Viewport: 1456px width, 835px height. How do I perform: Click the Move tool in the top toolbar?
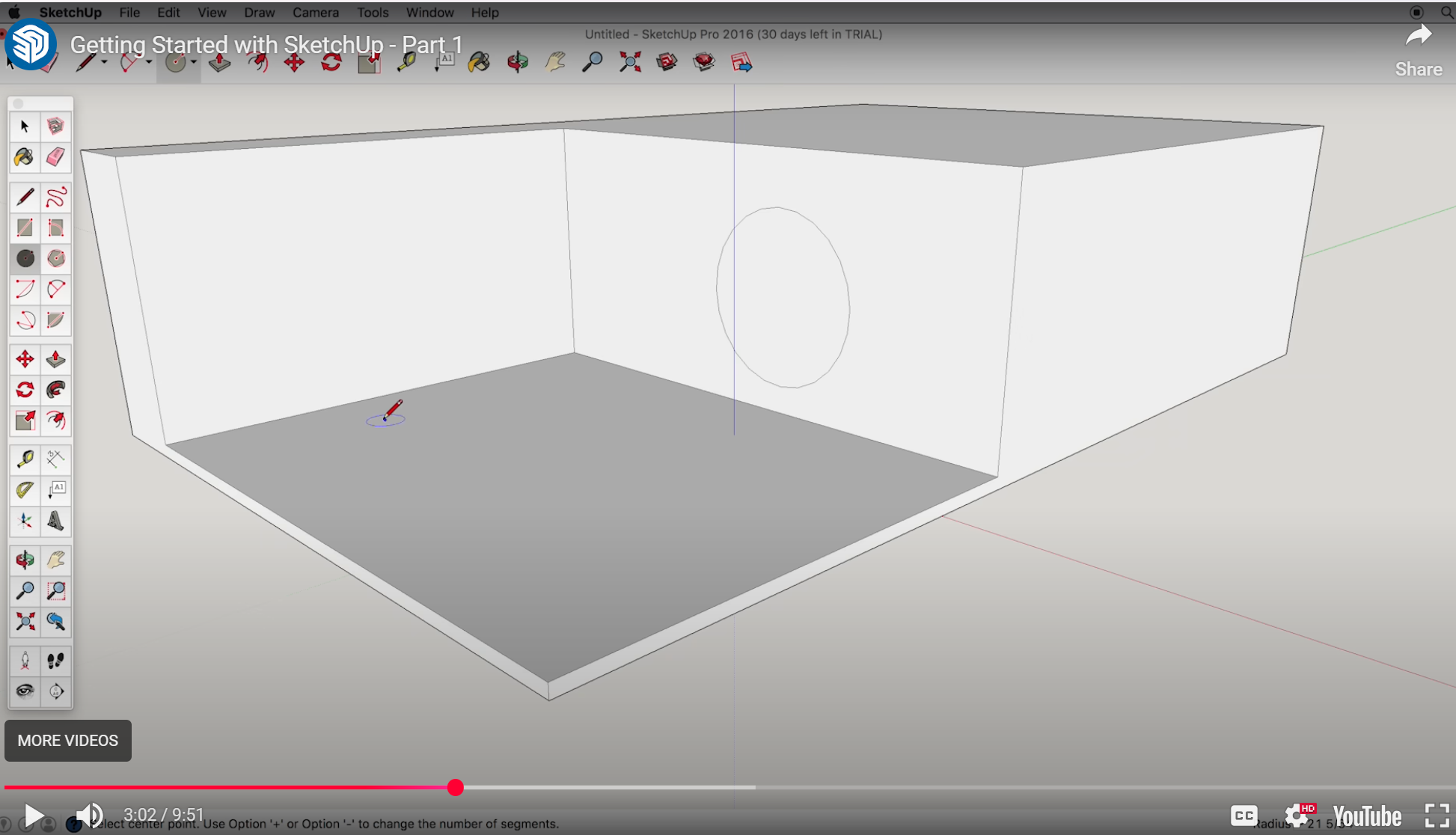coord(294,62)
